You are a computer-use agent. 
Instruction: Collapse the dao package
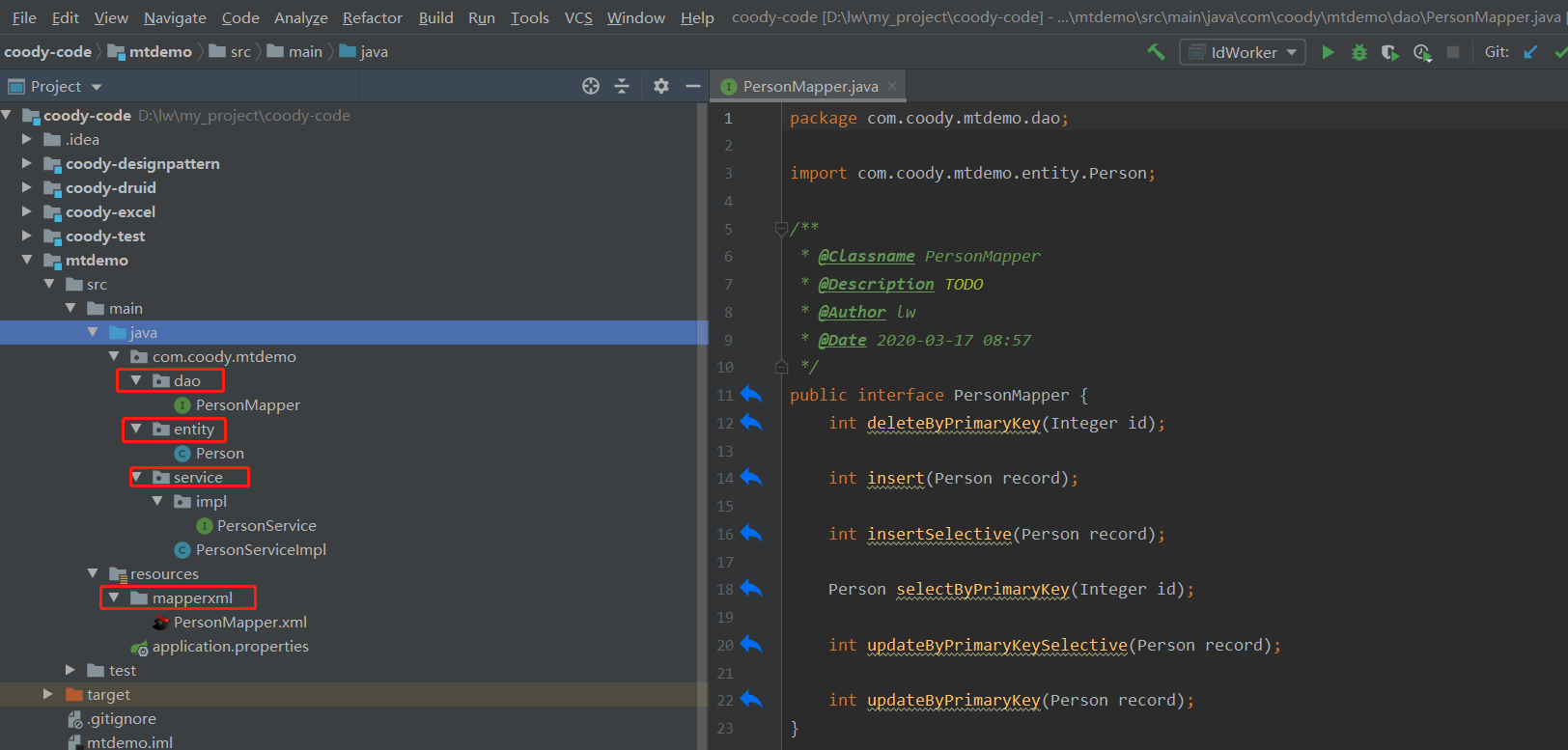point(136,380)
